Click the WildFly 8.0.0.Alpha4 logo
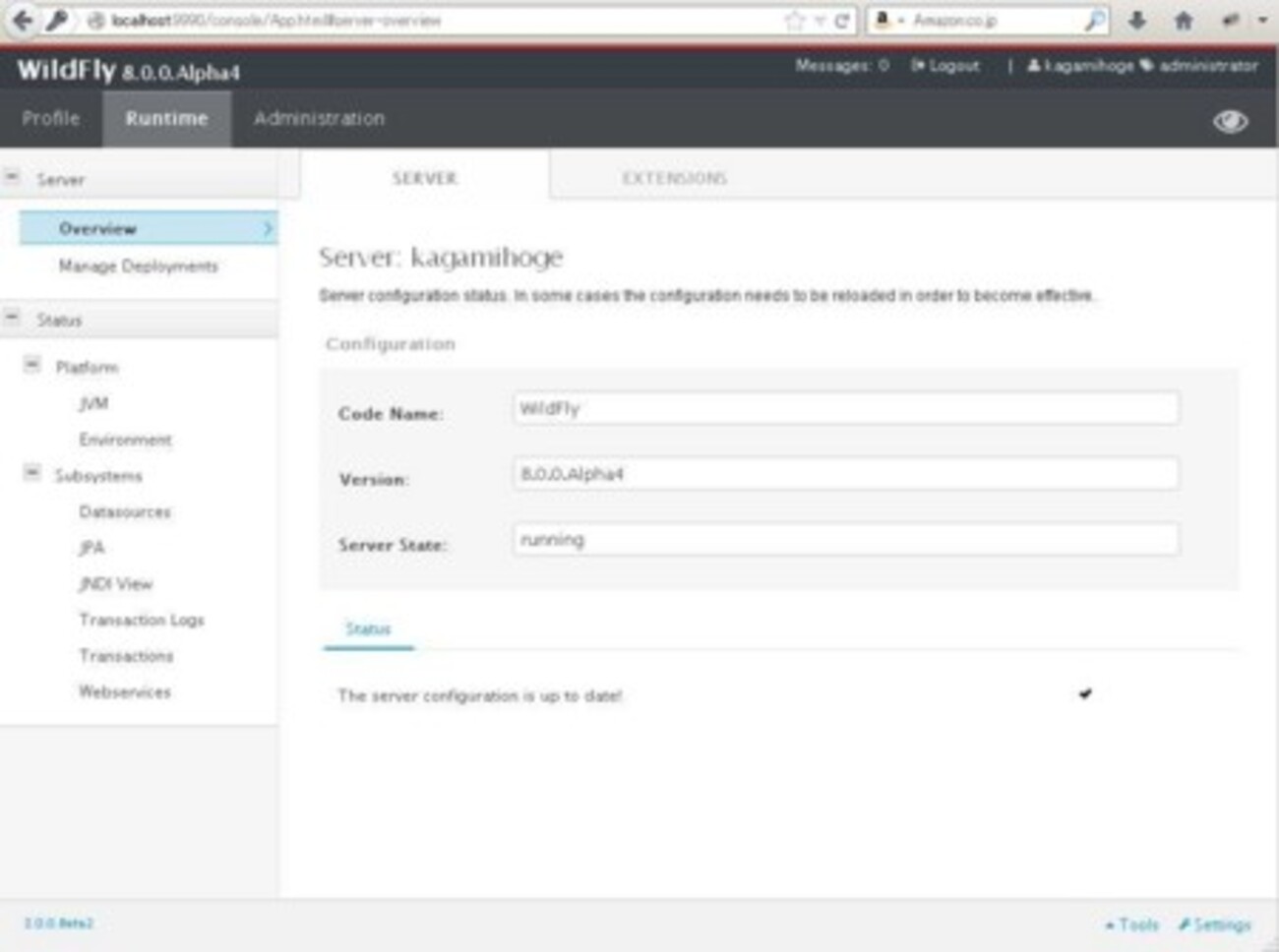 [x=128, y=70]
